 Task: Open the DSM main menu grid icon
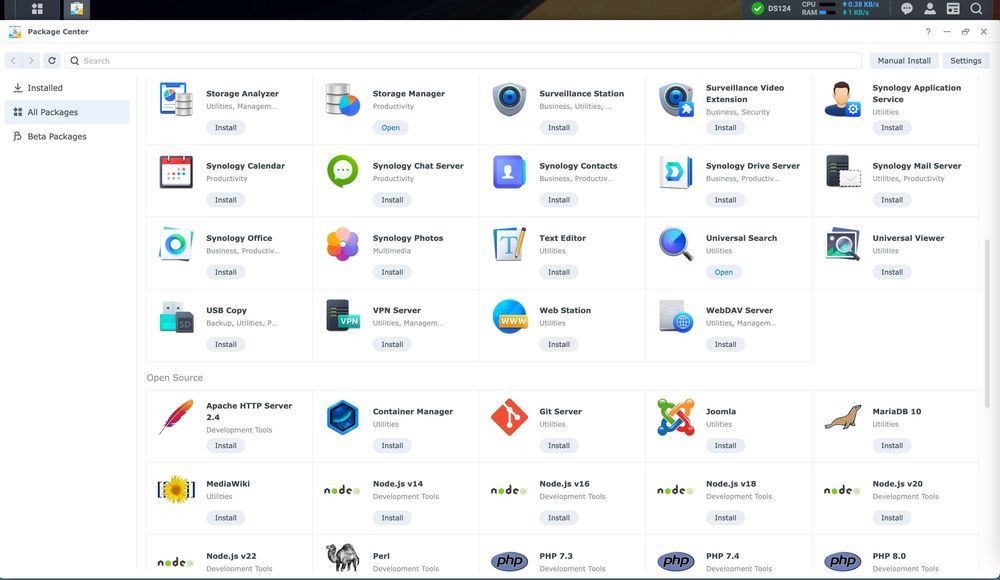(x=37, y=9)
